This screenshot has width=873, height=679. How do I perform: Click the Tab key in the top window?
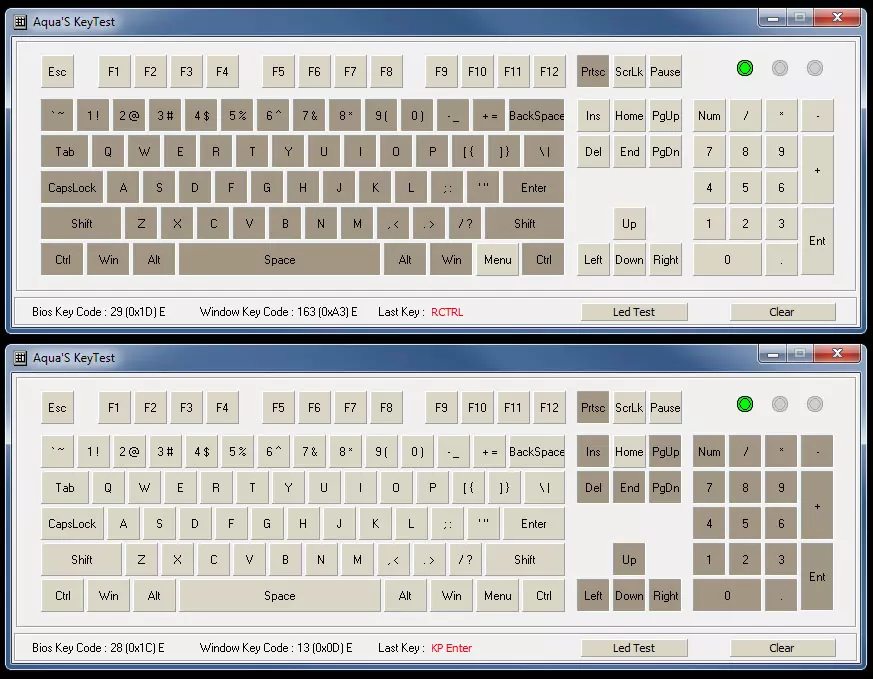tap(64, 151)
